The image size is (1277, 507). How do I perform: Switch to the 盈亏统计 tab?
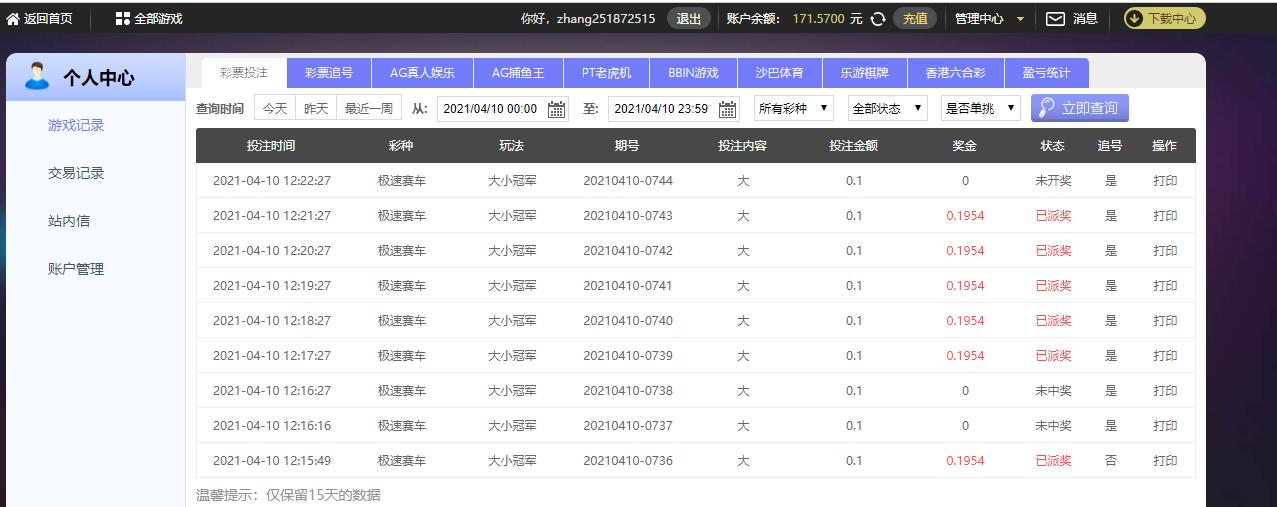point(1046,73)
